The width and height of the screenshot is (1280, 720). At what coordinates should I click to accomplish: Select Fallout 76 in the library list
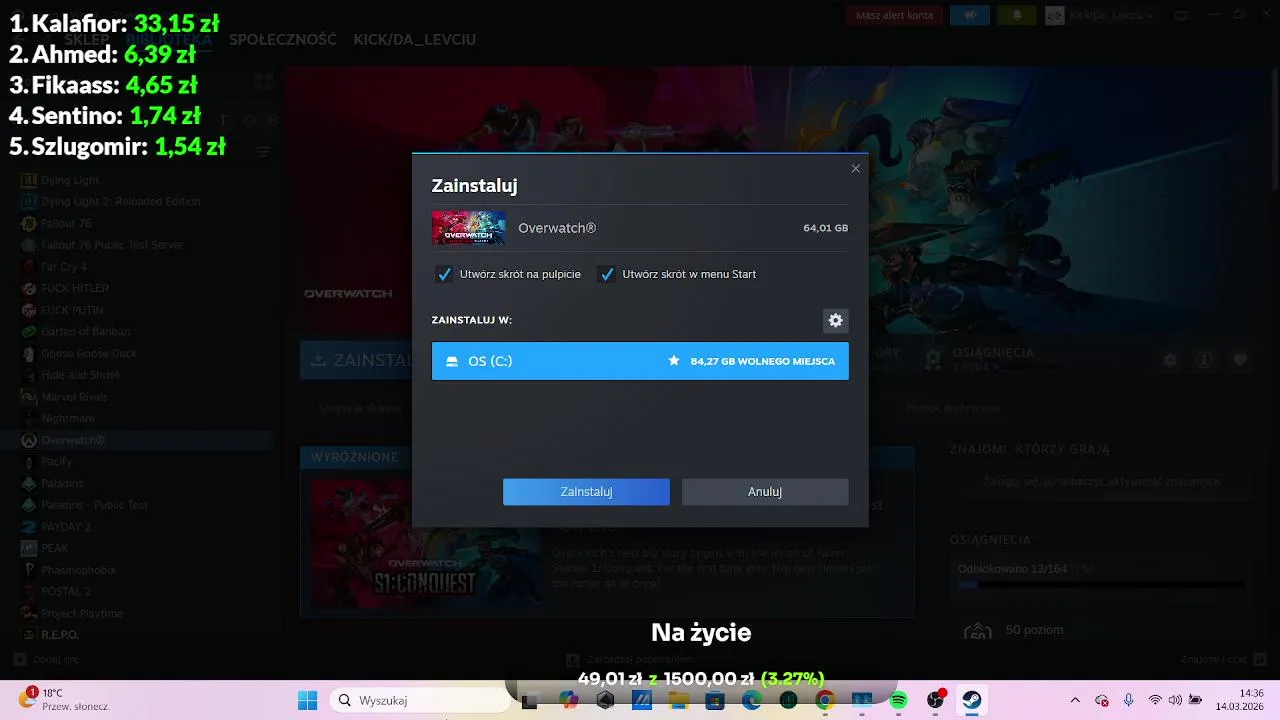(x=66, y=223)
